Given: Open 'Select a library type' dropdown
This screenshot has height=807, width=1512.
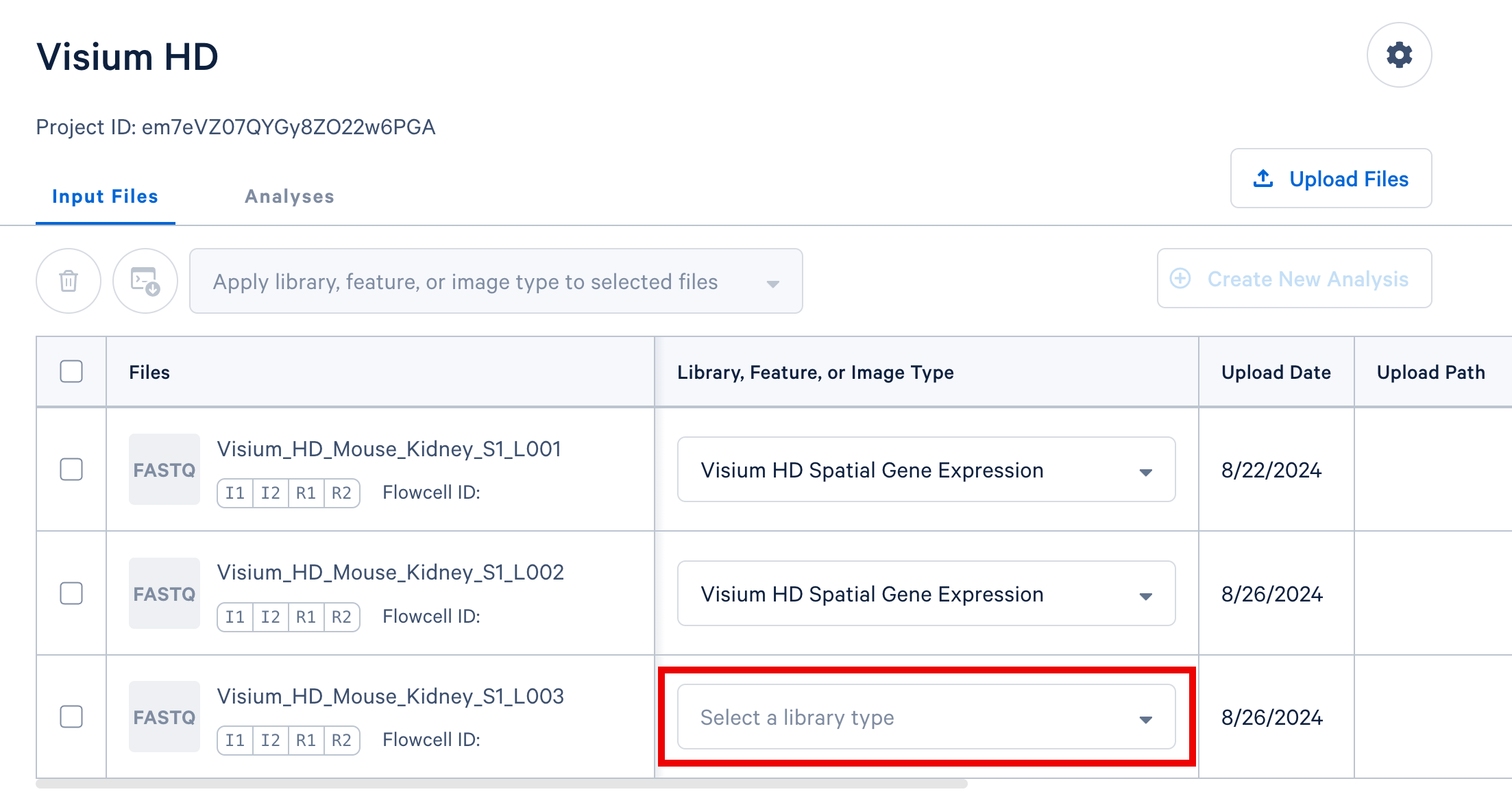Looking at the screenshot, I should tap(926, 717).
